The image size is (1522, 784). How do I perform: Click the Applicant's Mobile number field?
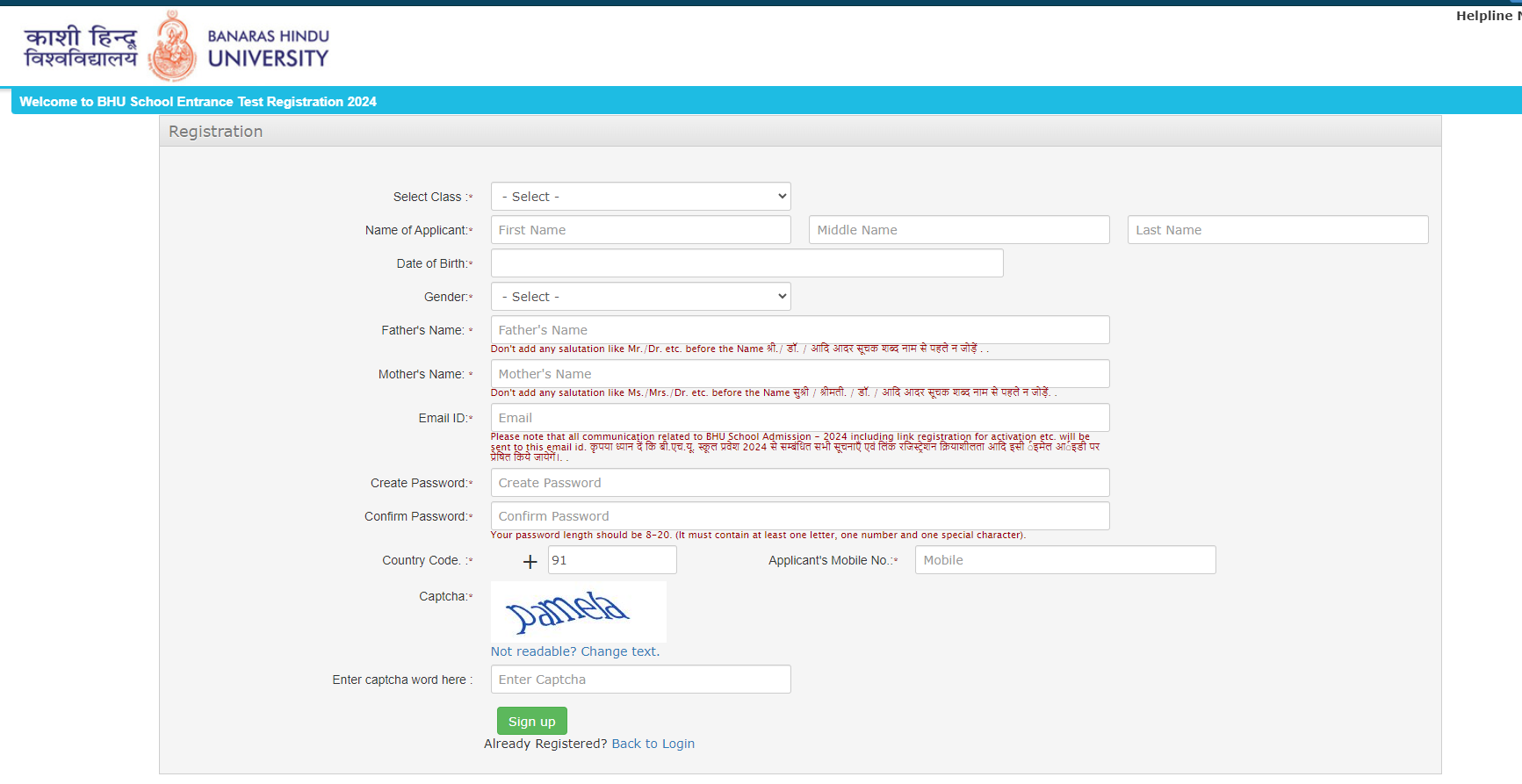click(x=1064, y=560)
